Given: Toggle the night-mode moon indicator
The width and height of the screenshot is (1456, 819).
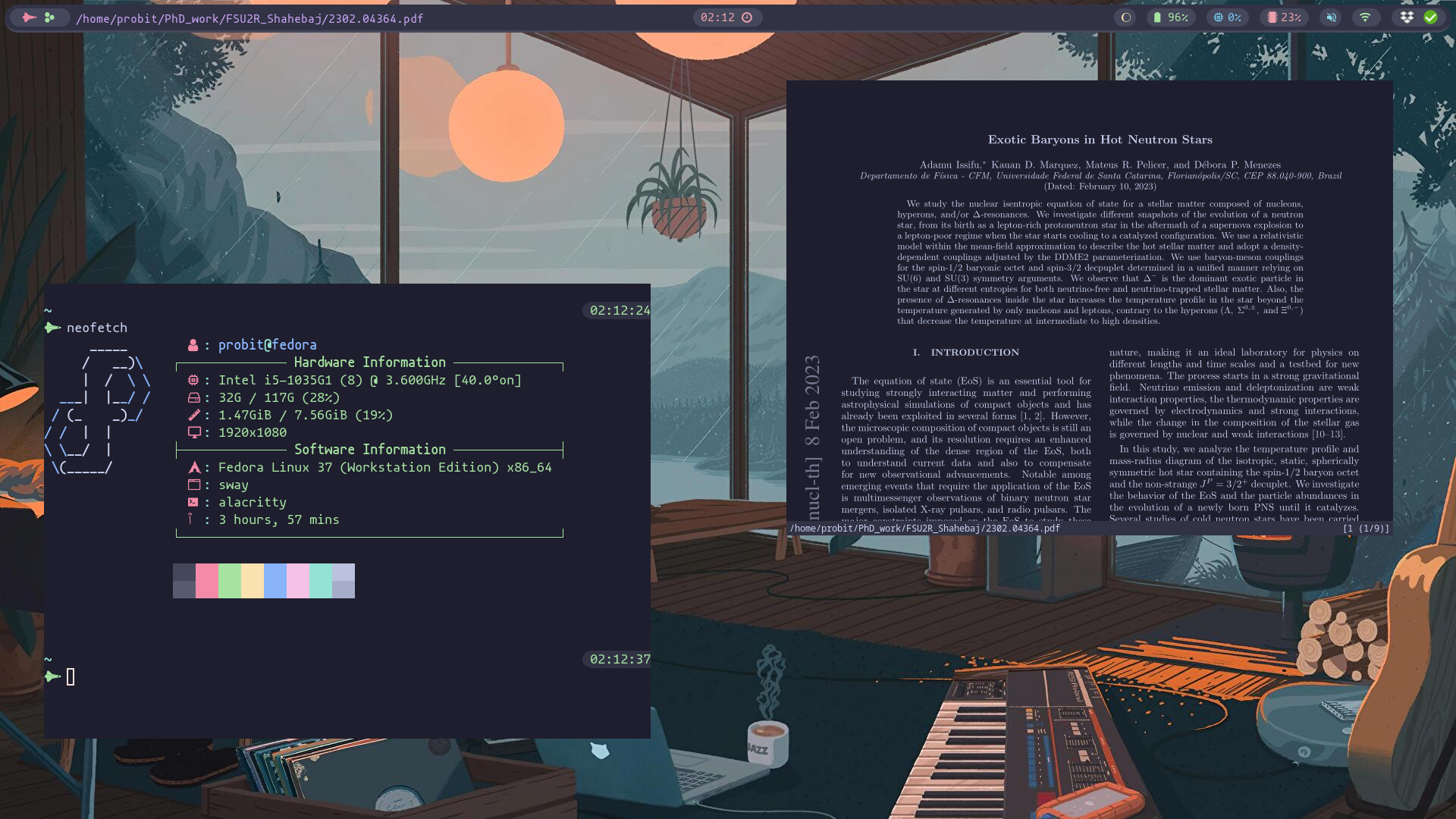Looking at the screenshot, I should 1126,17.
